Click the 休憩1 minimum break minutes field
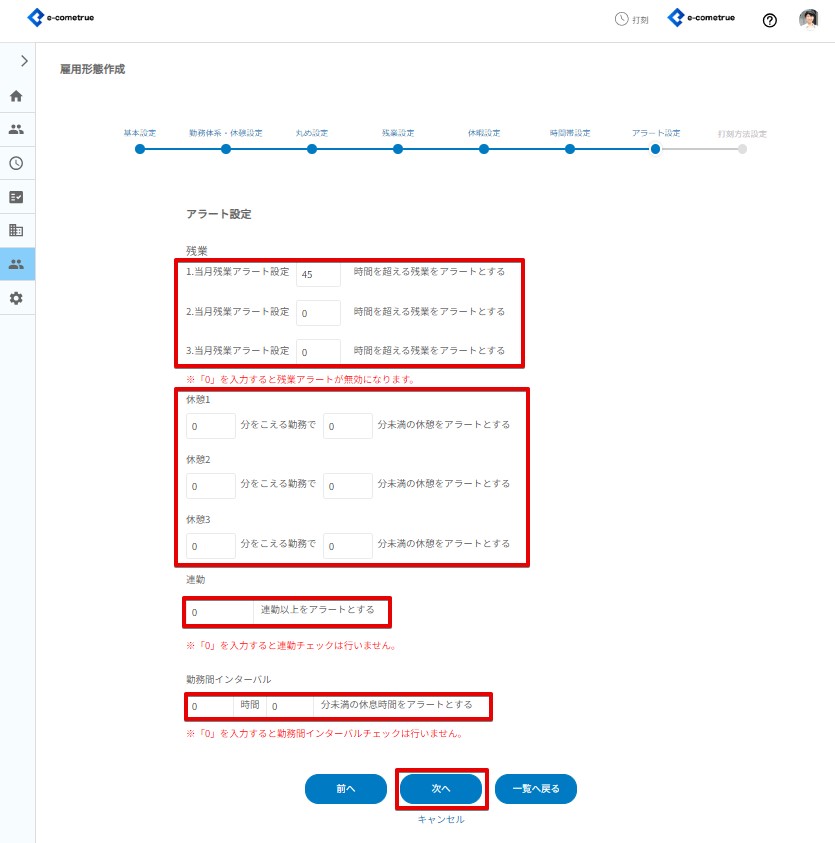The width and height of the screenshot is (835, 843). (347, 426)
